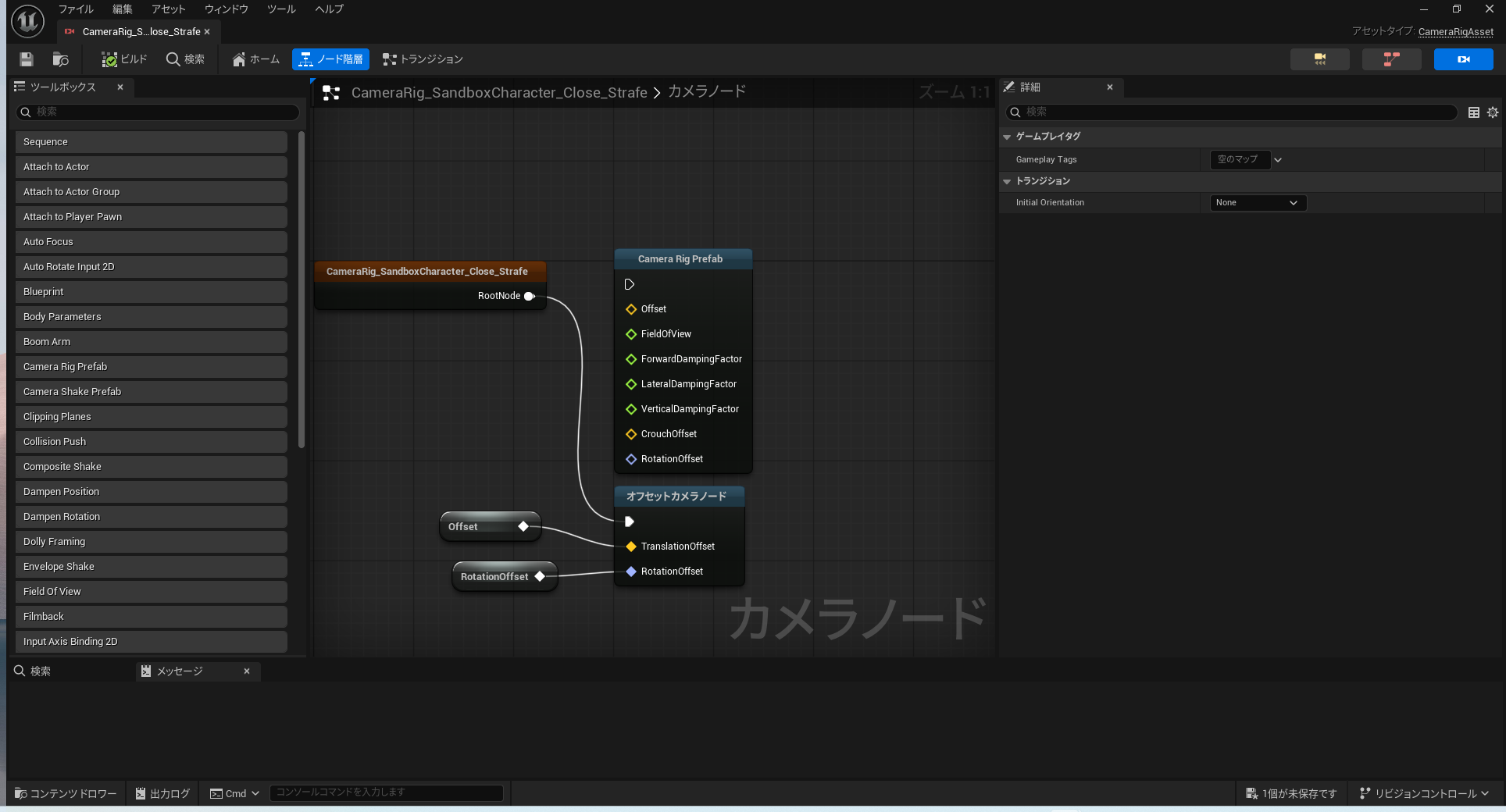Open the コンテンツドロワー (Content Drawer)
Screen dimensions: 1506x812
66,793
